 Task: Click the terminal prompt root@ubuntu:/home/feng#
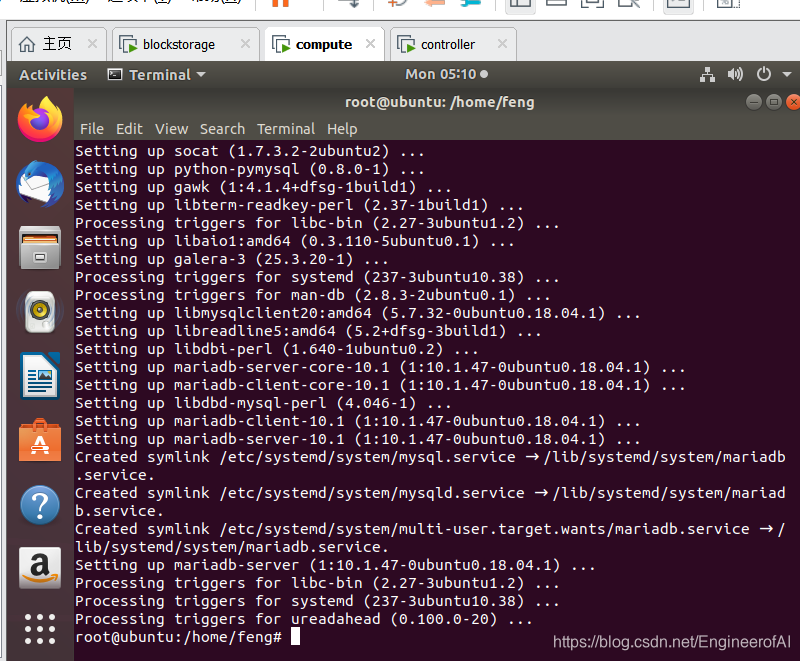coord(179,637)
